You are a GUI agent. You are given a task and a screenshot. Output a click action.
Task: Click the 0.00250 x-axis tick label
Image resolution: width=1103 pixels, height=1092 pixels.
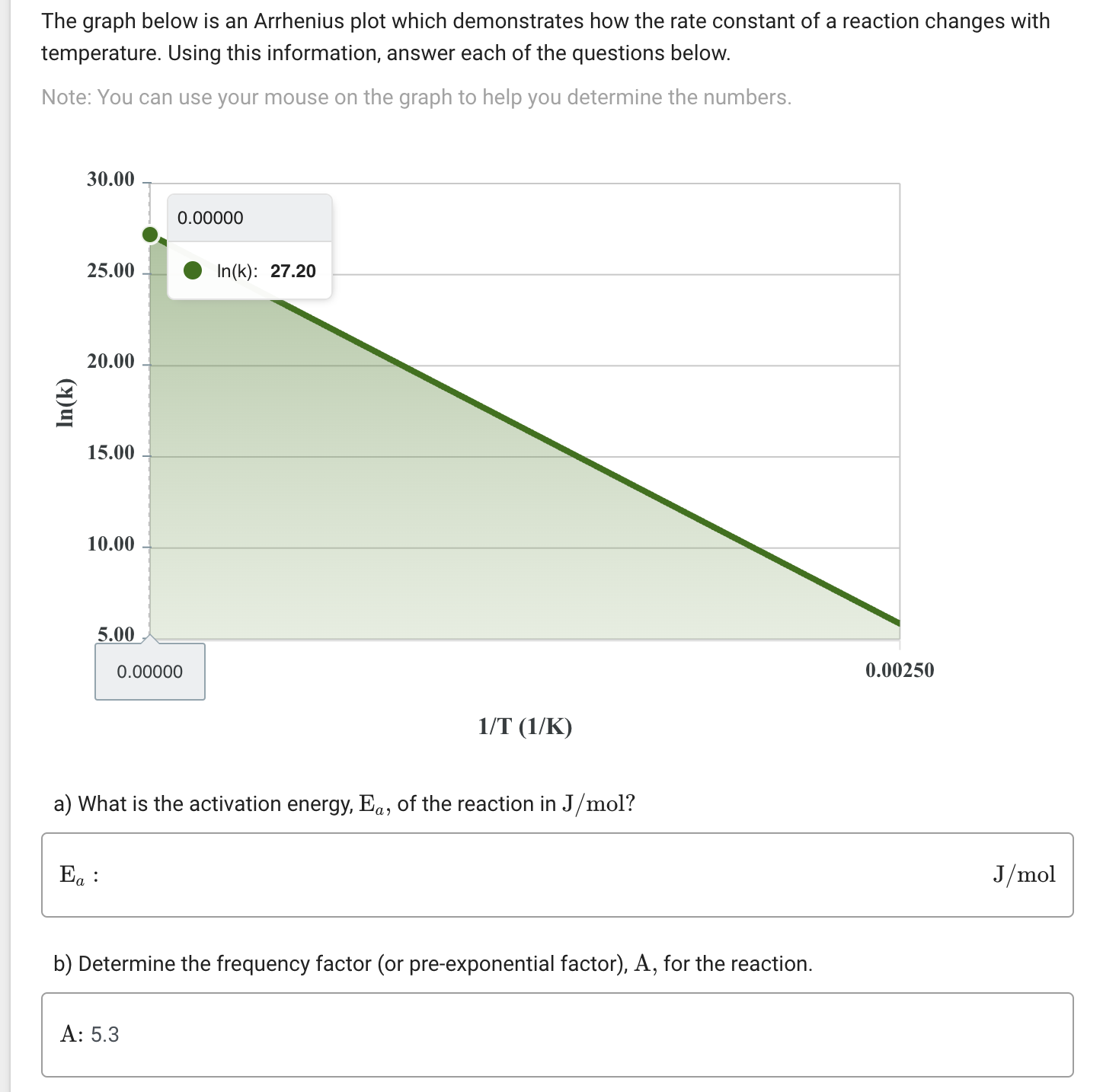(900, 670)
